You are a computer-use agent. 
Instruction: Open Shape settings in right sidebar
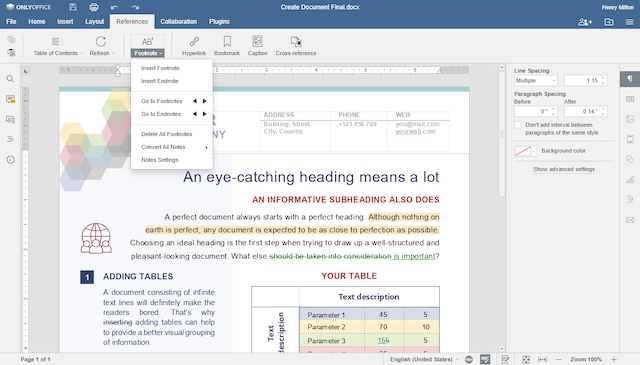[630, 159]
